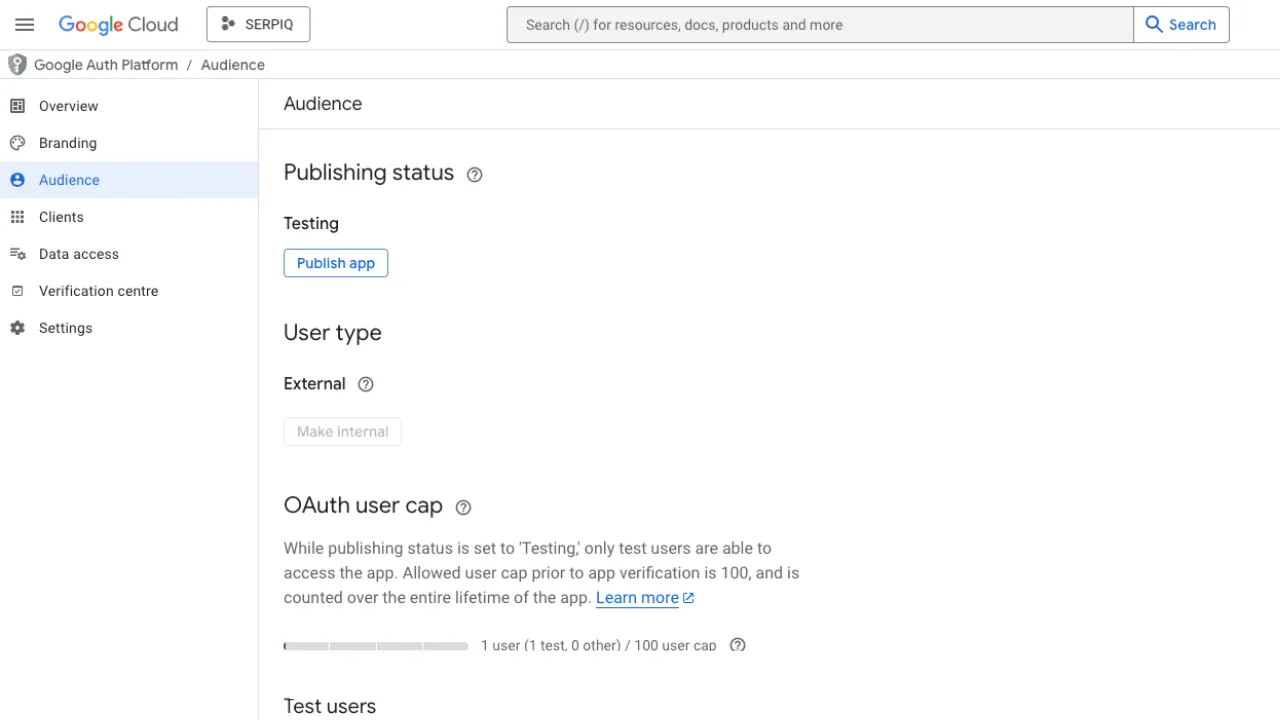Show help tooltip for External user type
The height and width of the screenshot is (720, 1280).
pos(366,384)
